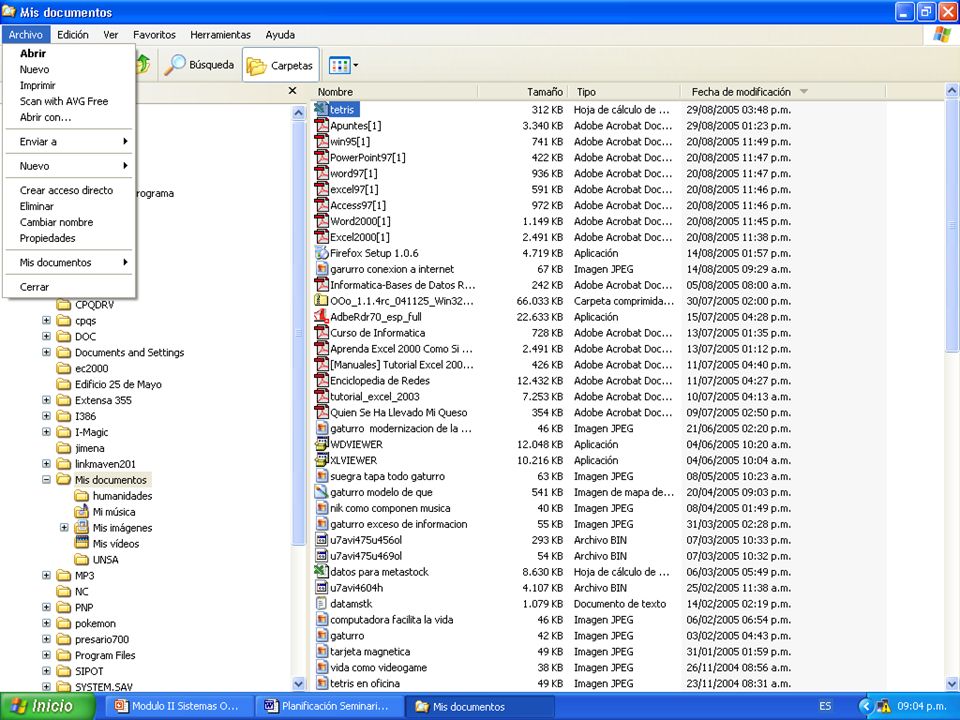Click the WDVIEWER application icon
The image size is (960, 720).
pyautogui.click(x=321, y=444)
